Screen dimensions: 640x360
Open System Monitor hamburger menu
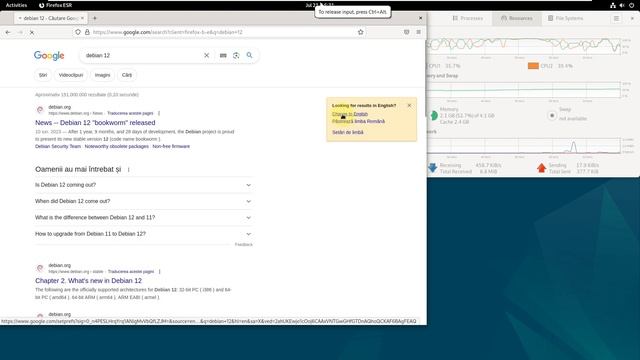click(616, 18)
